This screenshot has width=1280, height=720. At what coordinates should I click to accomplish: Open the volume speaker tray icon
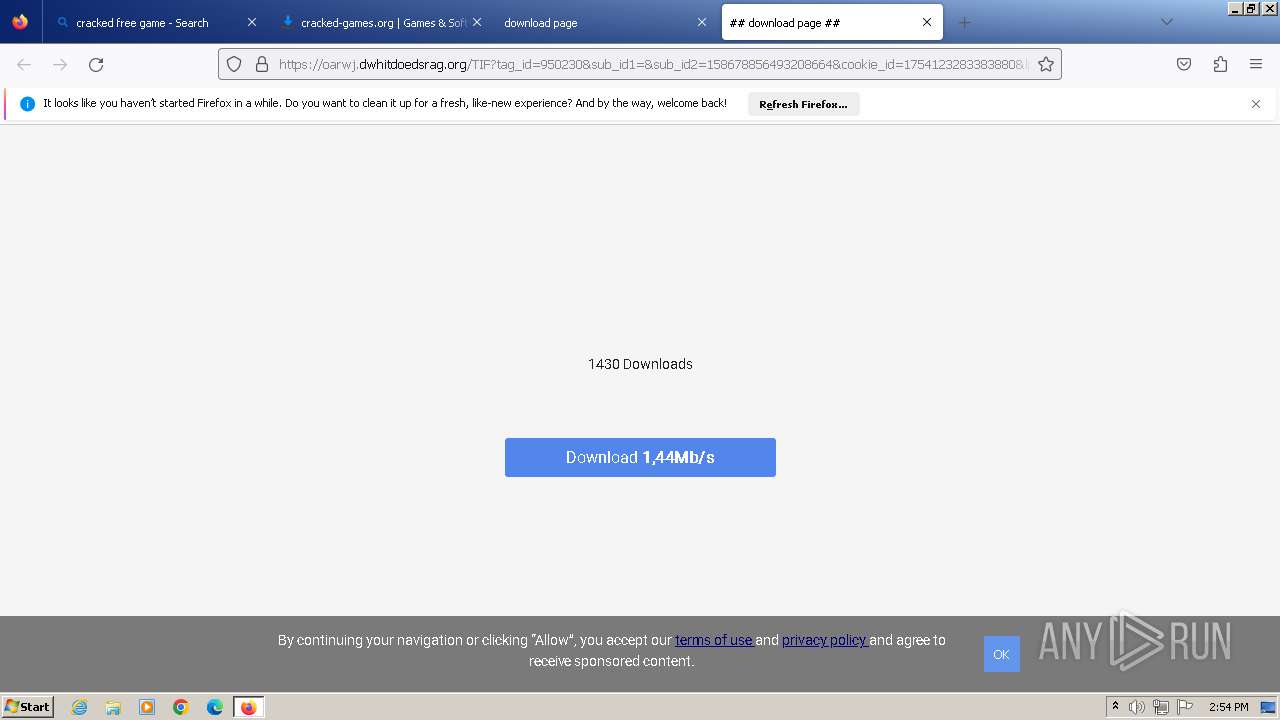click(1137, 707)
